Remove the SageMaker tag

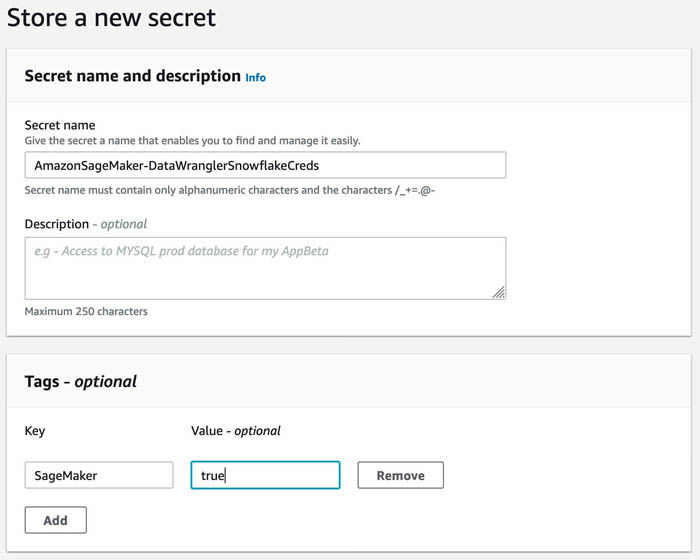tap(400, 475)
